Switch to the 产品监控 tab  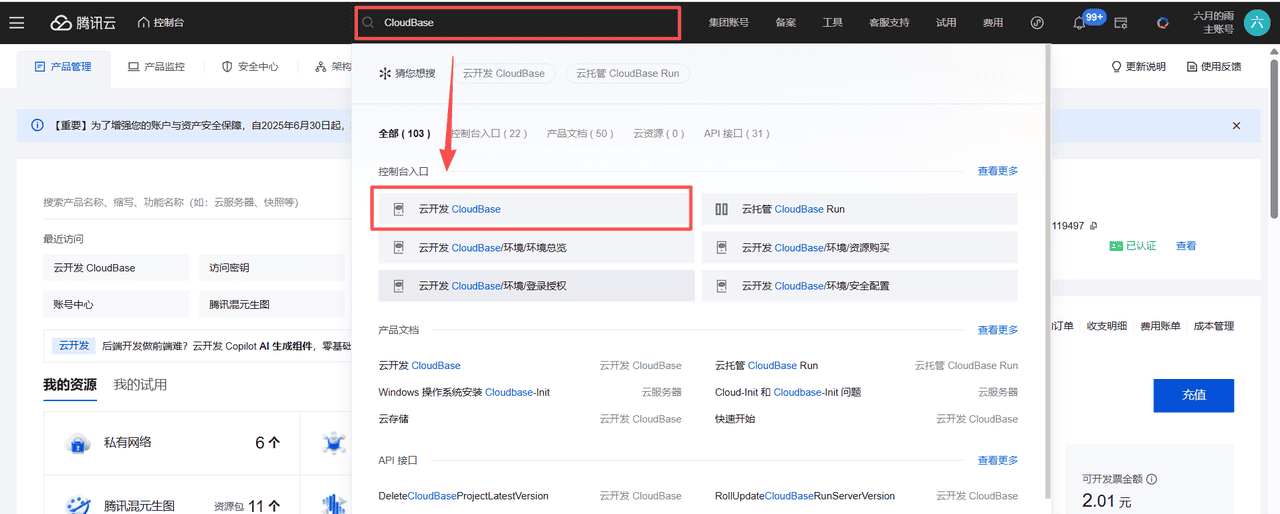(x=156, y=67)
